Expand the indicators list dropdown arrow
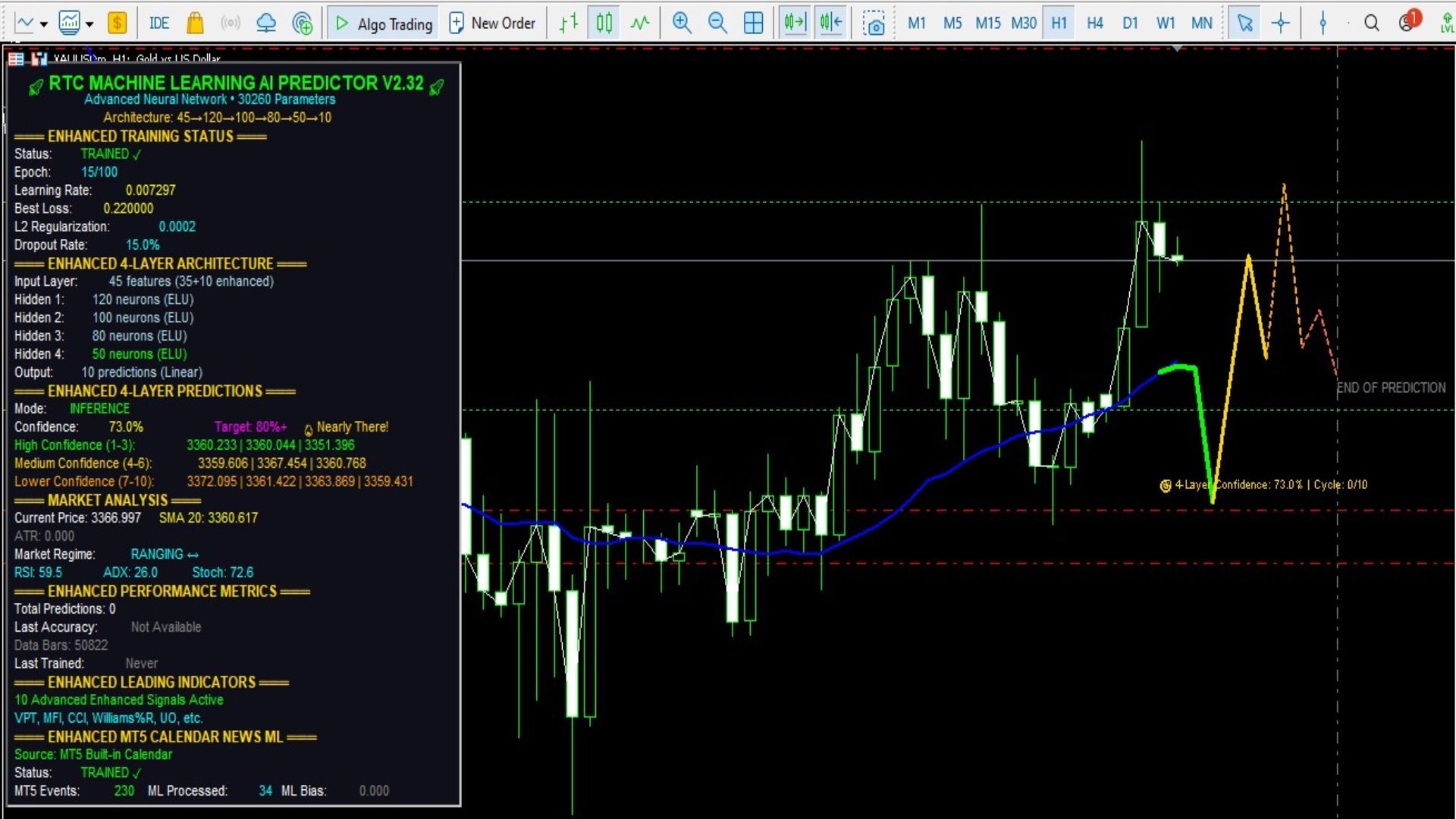The image size is (1456, 819). tap(89, 24)
